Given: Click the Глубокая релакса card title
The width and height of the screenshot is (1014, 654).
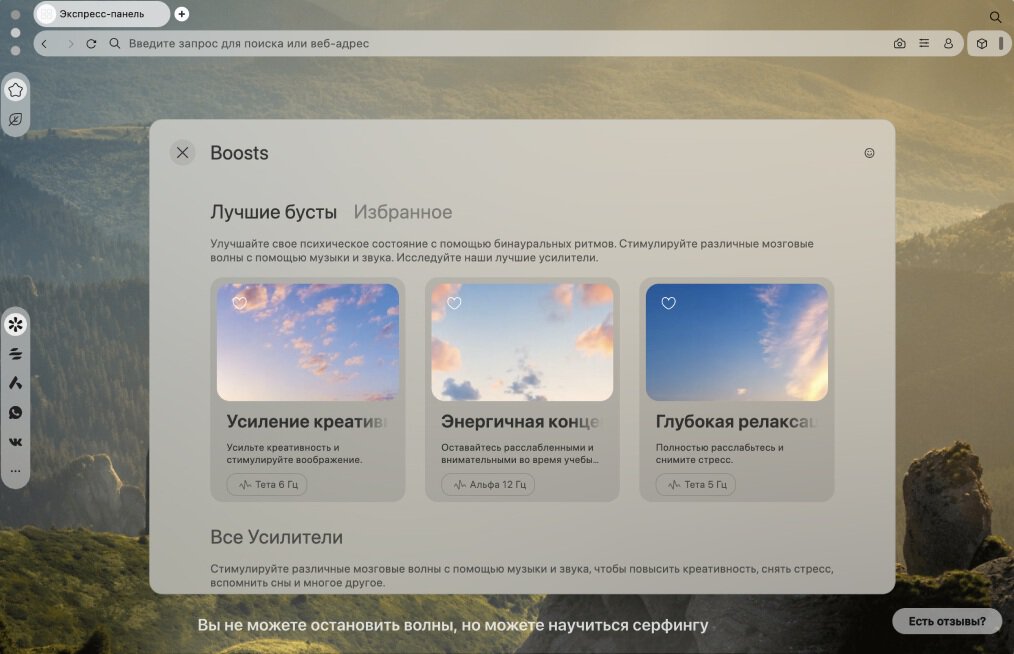Looking at the screenshot, I should click(737, 422).
